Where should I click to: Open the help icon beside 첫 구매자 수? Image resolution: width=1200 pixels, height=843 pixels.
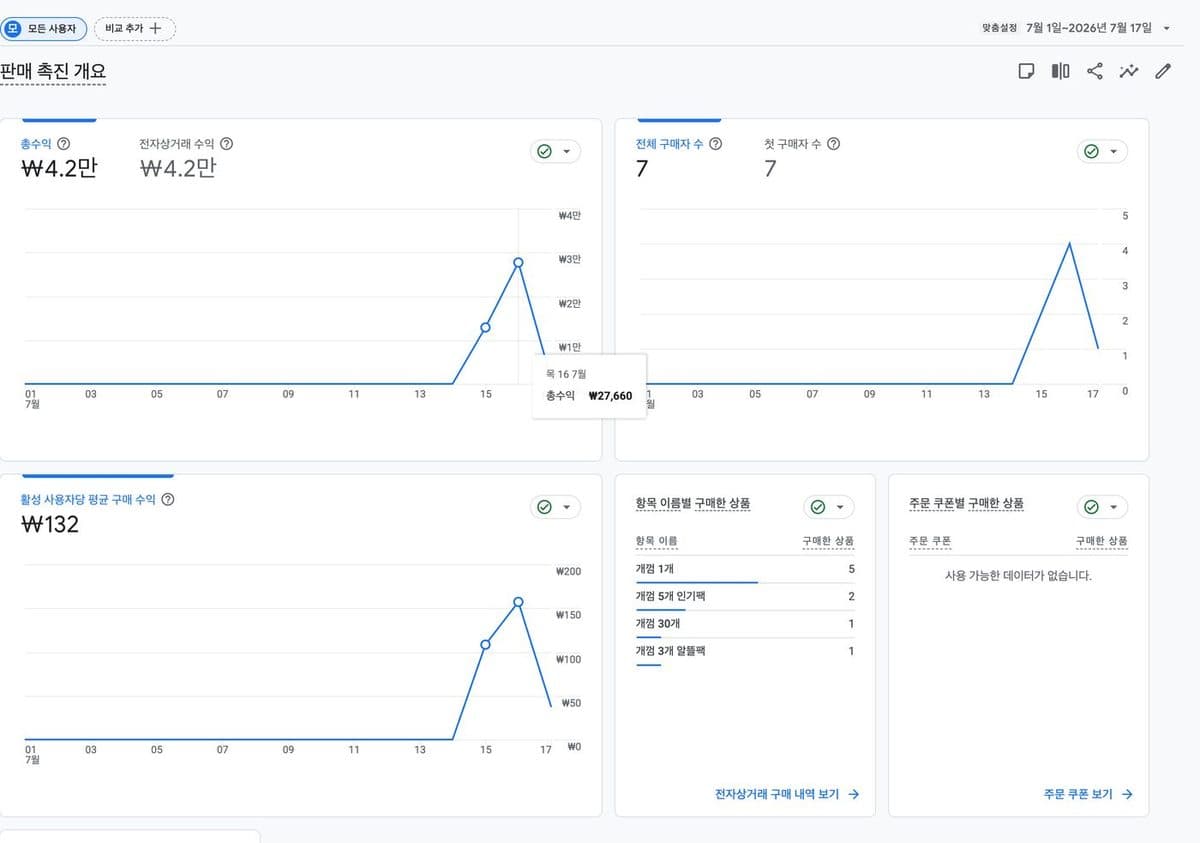click(833, 144)
